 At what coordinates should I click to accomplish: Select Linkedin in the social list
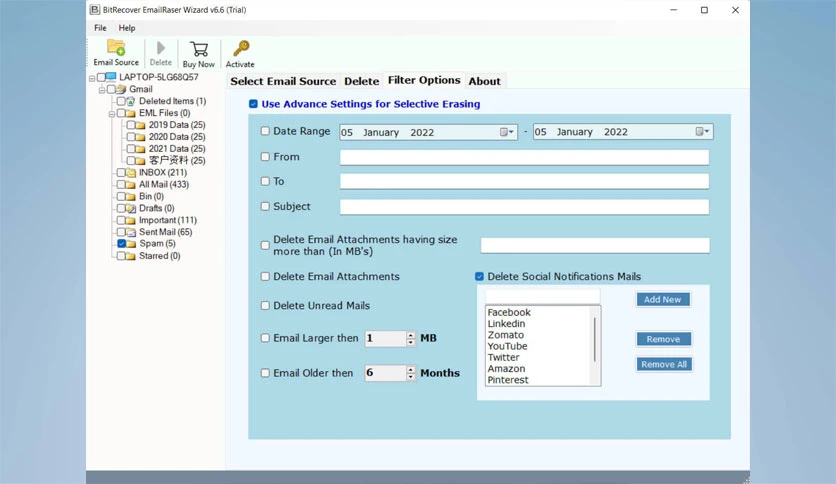[507, 324]
